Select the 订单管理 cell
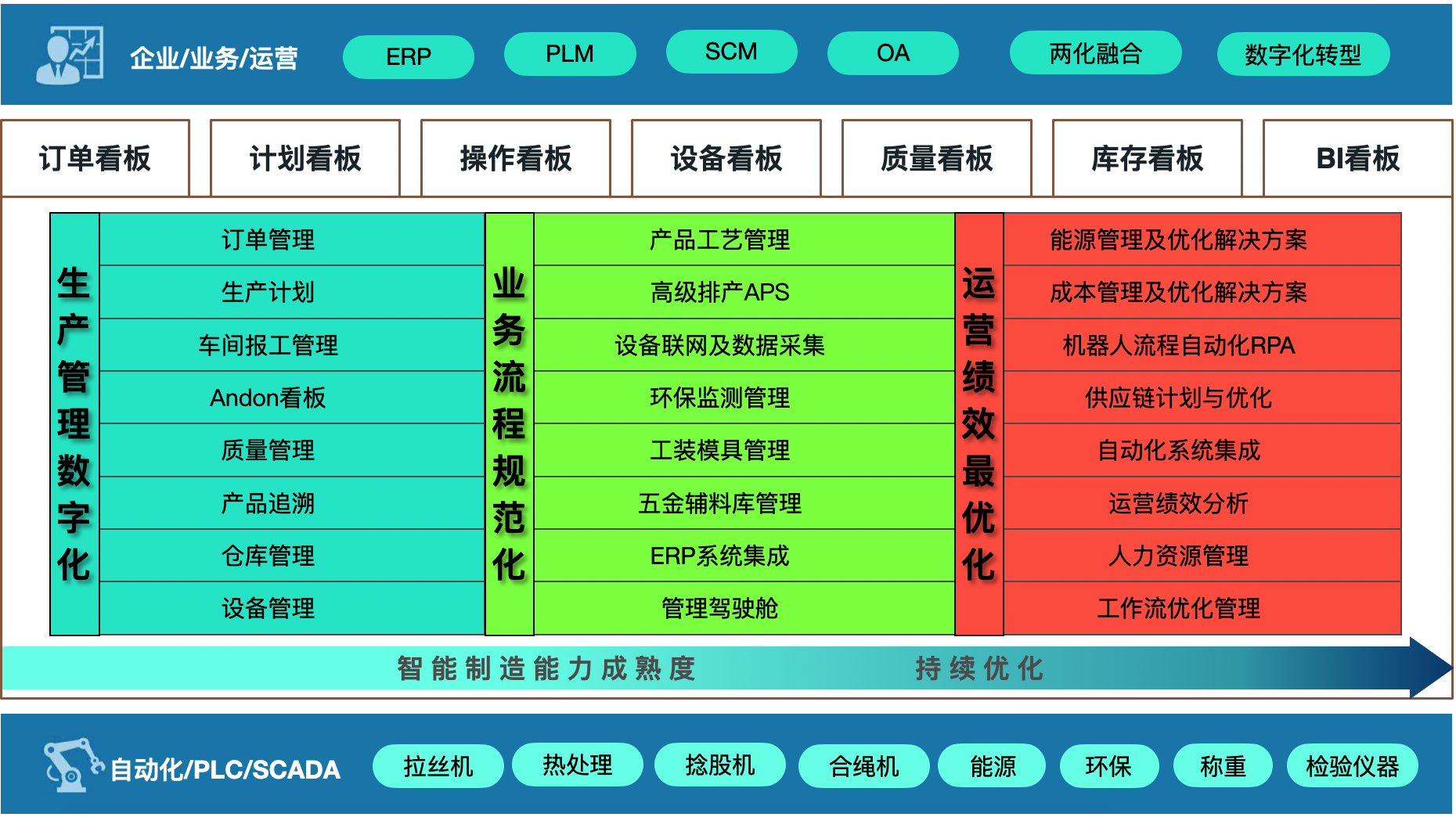This screenshot has width=1456, height=817. [x=292, y=239]
